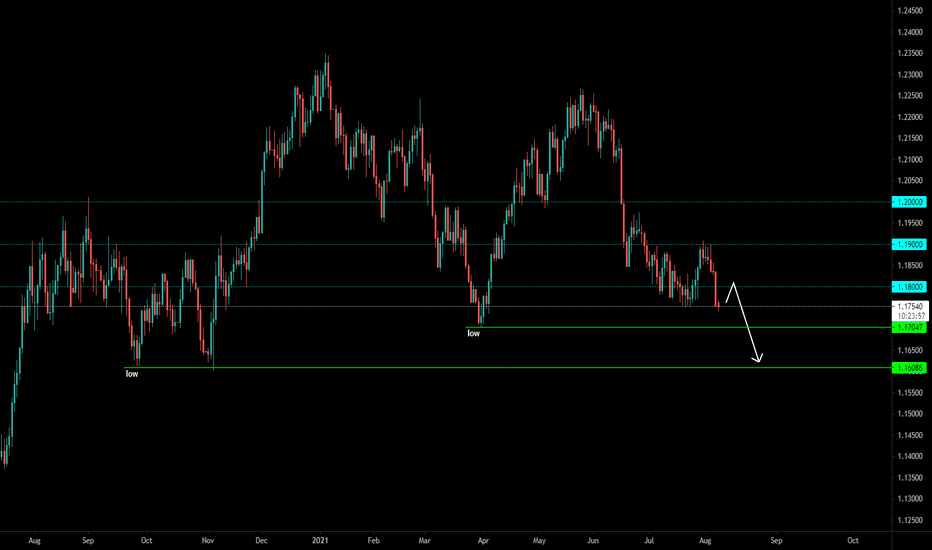This screenshot has height=550, width=932.
Task: Click the 'low' label under the April candles
Action: coord(473,334)
